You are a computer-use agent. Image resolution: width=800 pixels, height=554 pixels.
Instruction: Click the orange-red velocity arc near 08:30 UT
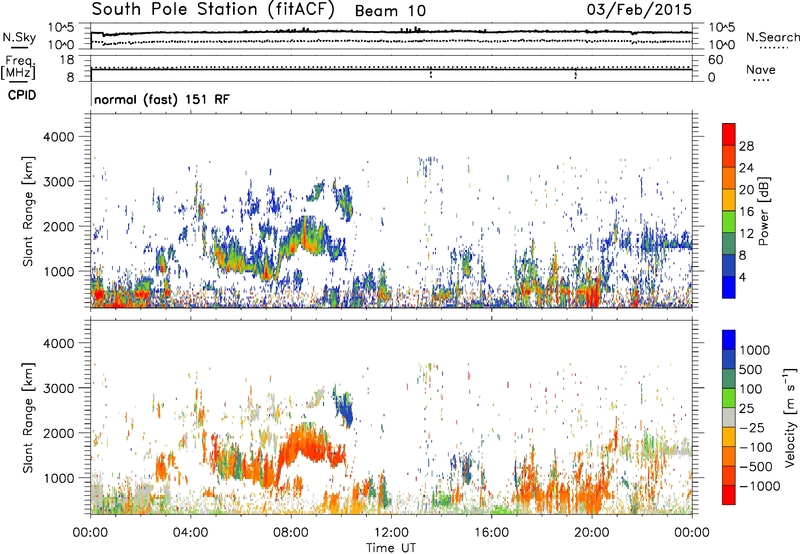pos(306,445)
